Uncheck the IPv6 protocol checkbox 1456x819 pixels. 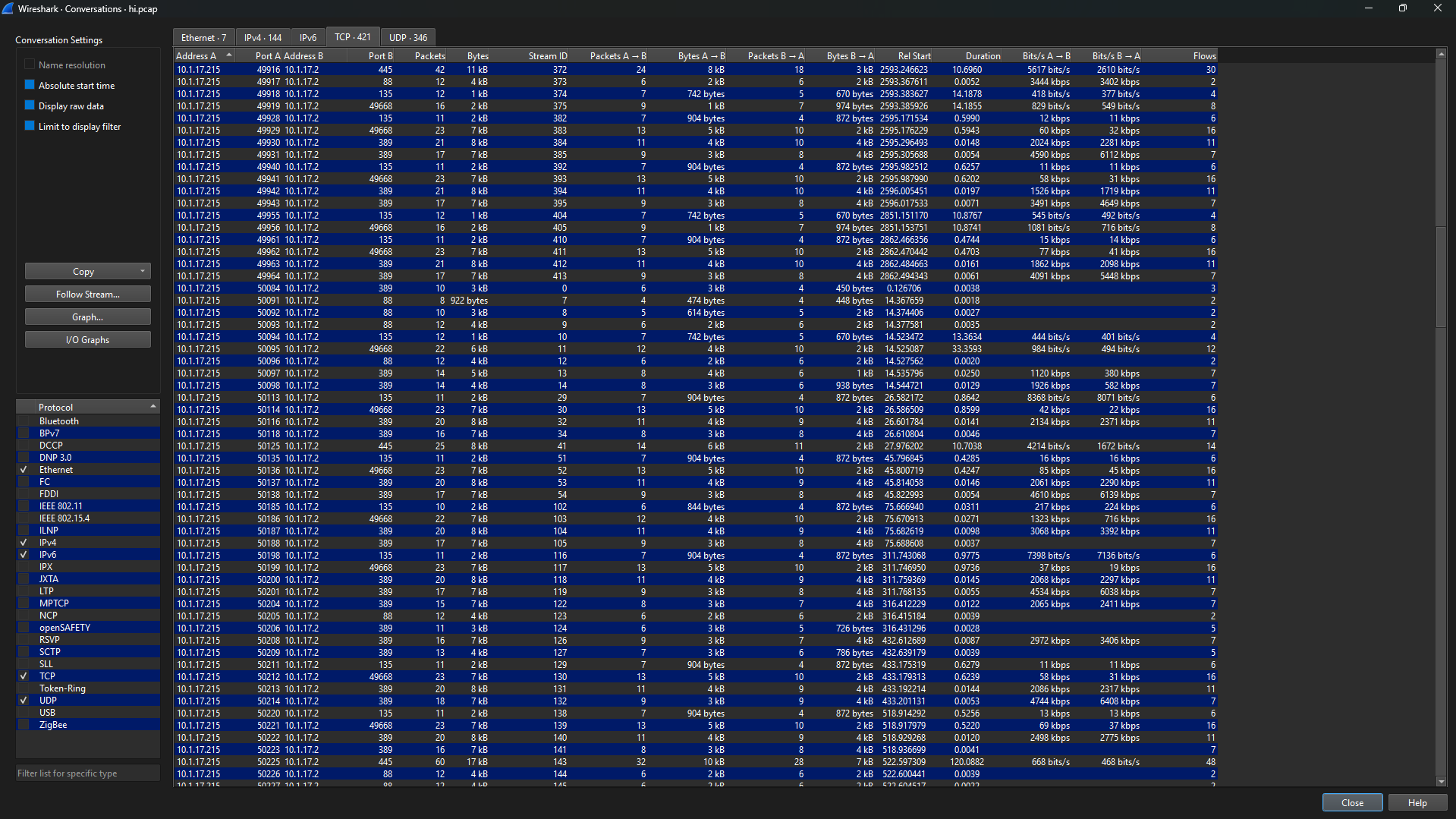(x=24, y=555)
